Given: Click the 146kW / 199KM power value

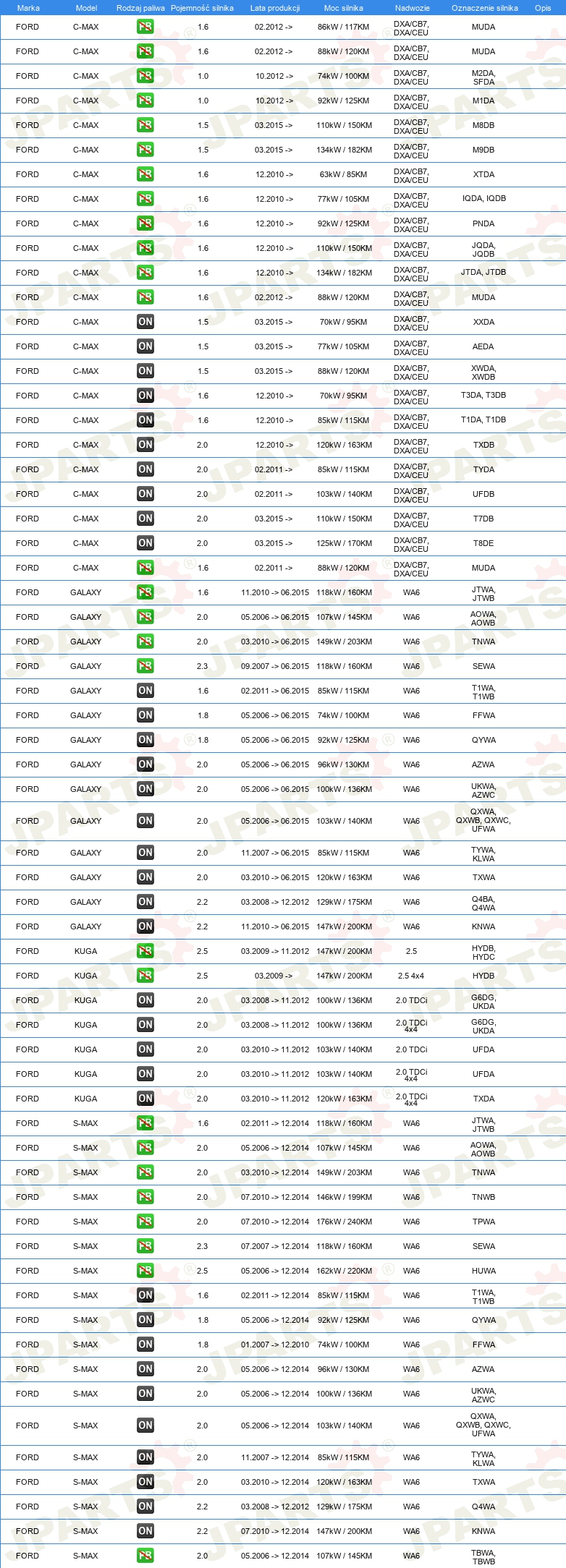Looking at the screenshot, I should (x=344, y=1197).
